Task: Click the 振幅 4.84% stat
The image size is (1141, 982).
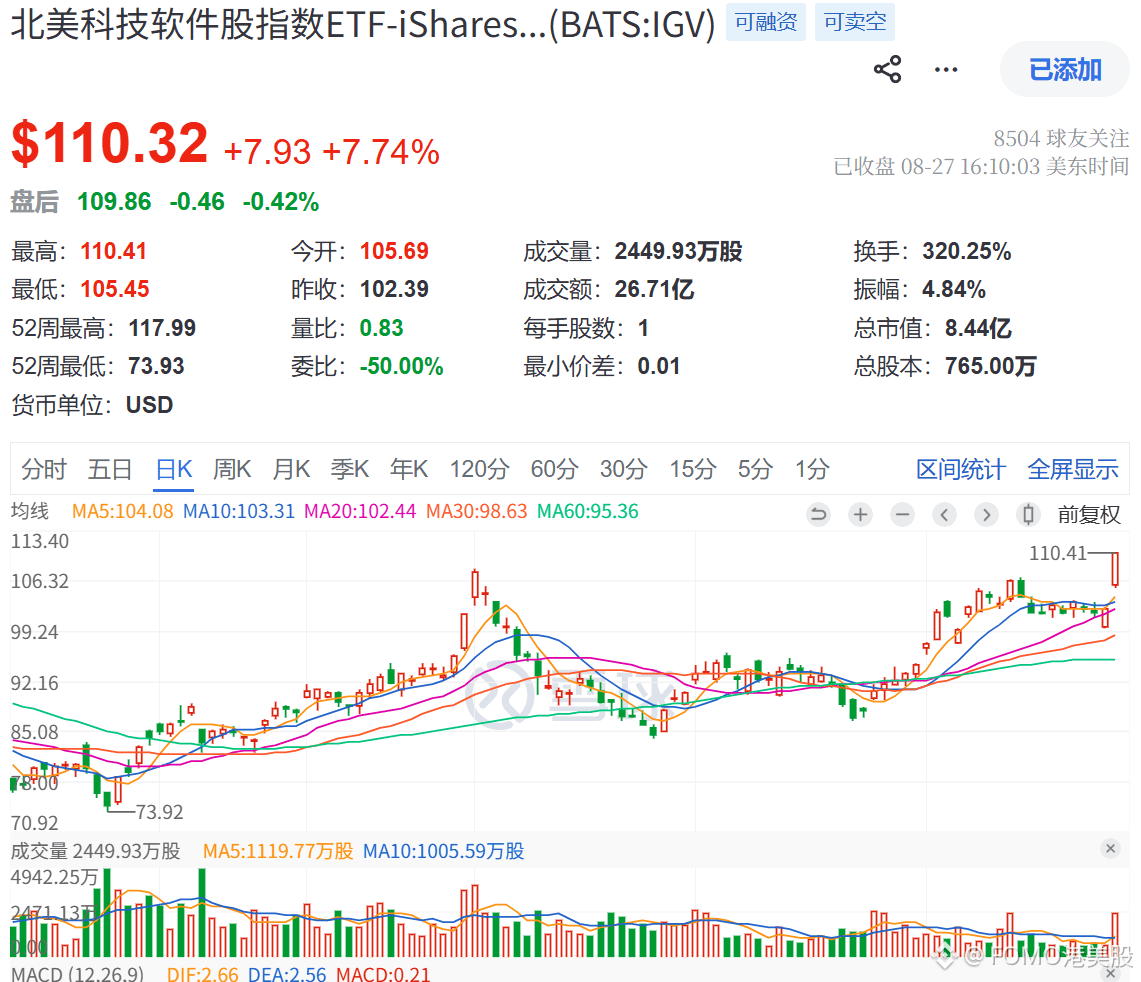Action: 920,289
